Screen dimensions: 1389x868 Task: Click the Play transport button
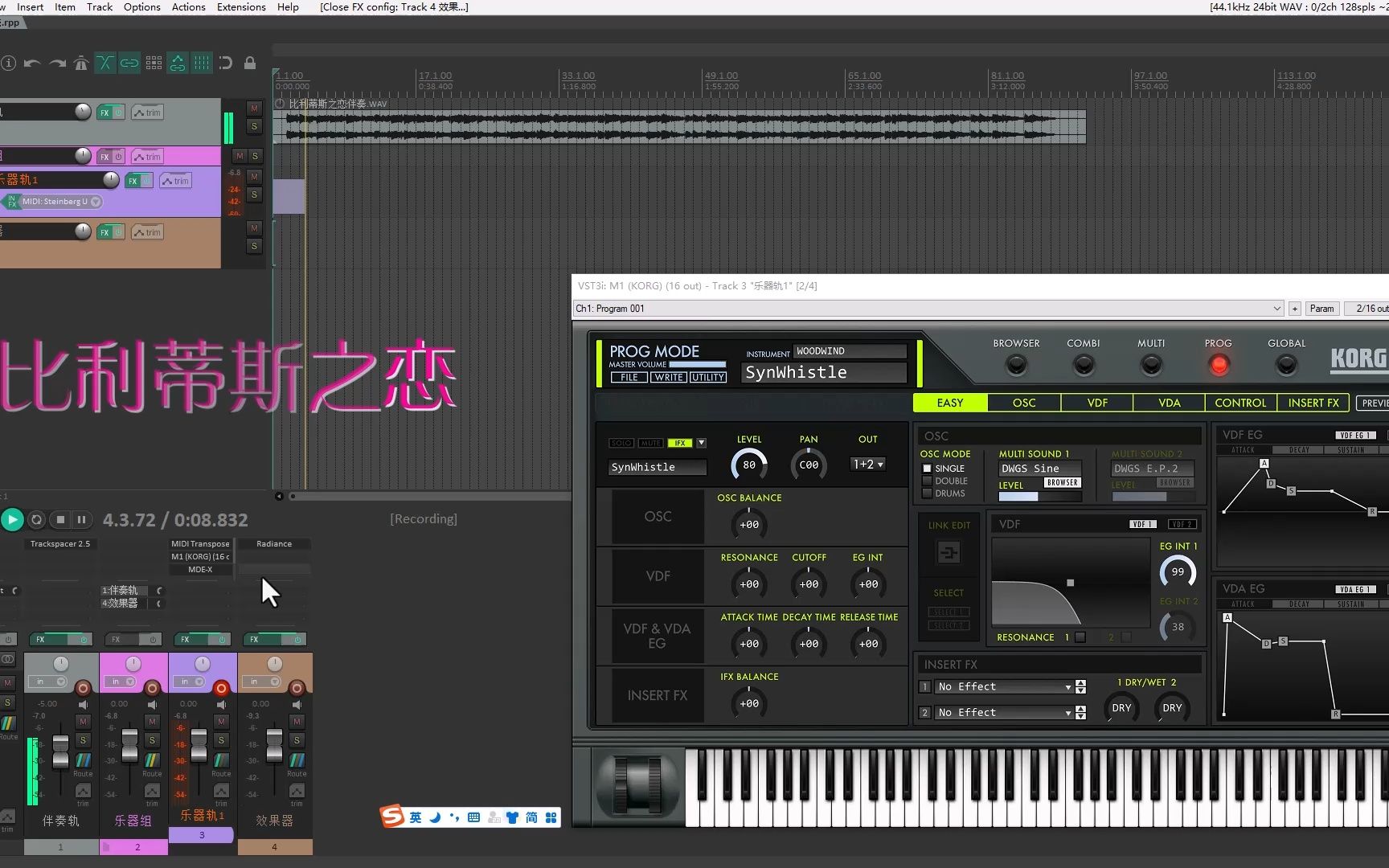pos(12,519)
